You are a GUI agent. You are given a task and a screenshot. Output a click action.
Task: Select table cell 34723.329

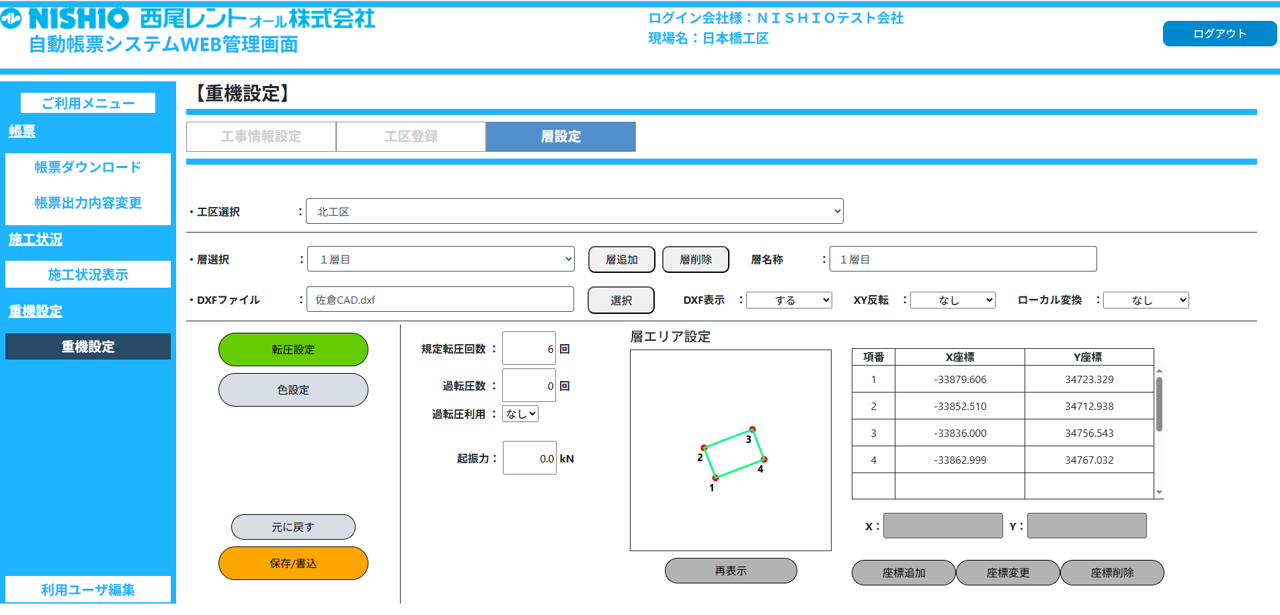point(1089,380)
